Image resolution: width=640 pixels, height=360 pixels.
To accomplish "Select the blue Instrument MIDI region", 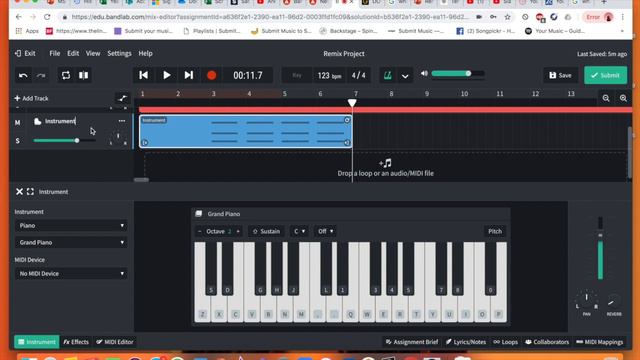I will click(245, 131).
